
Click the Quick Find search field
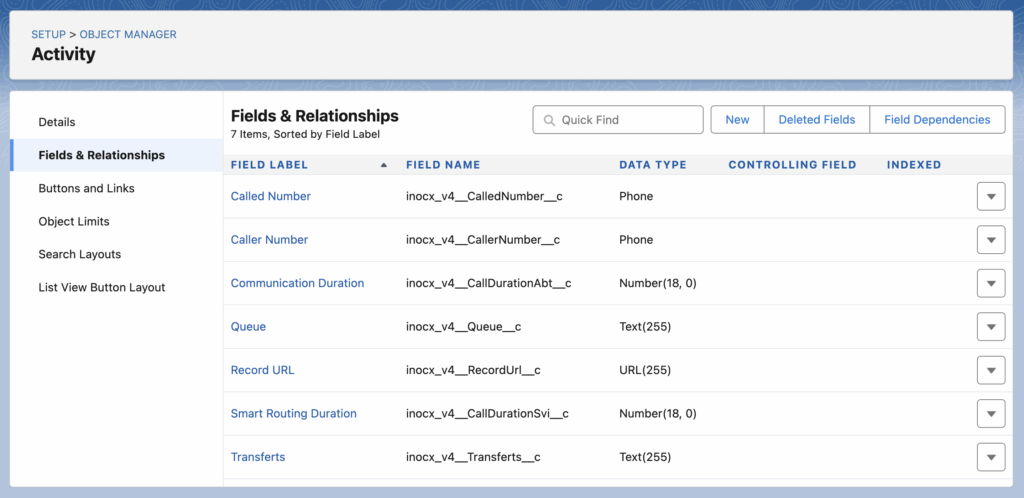point(618,120)
